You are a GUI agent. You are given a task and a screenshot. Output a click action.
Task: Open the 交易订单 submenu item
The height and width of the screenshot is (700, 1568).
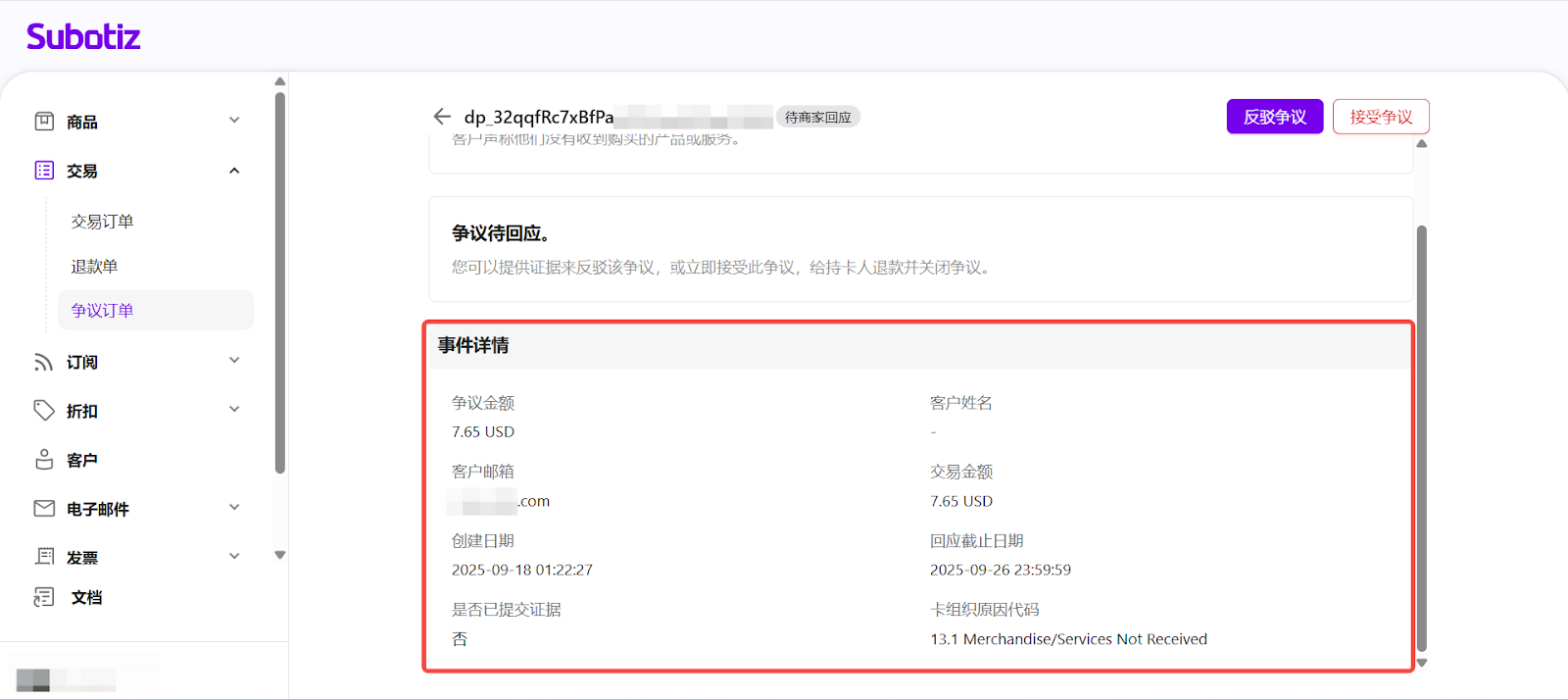102,222
